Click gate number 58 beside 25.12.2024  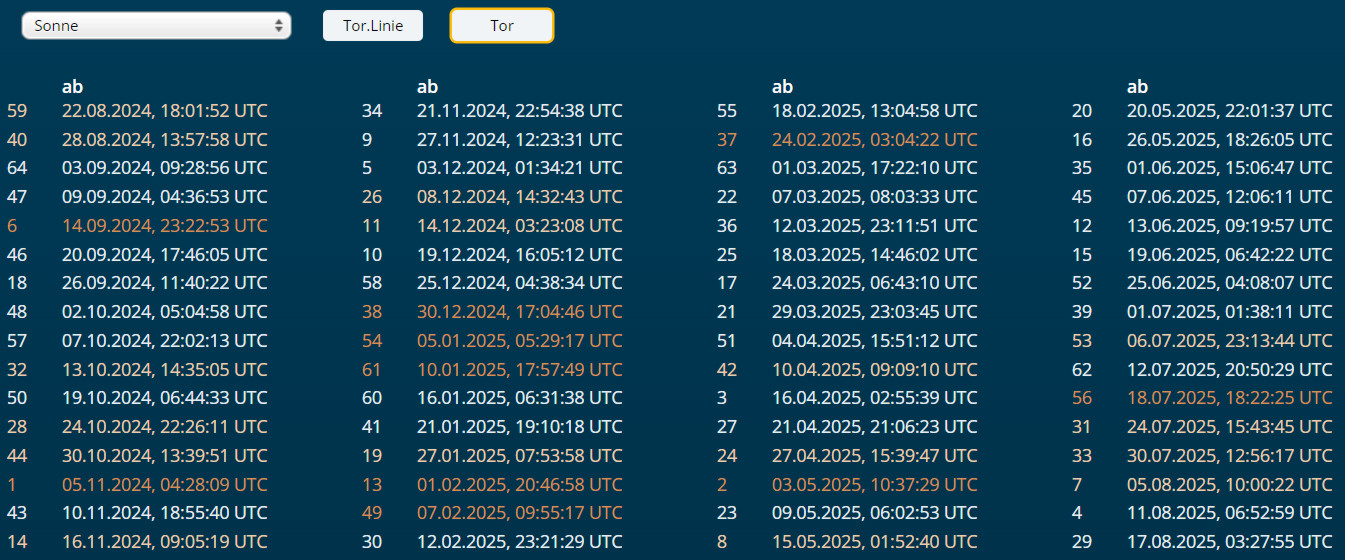coord(372,283)
